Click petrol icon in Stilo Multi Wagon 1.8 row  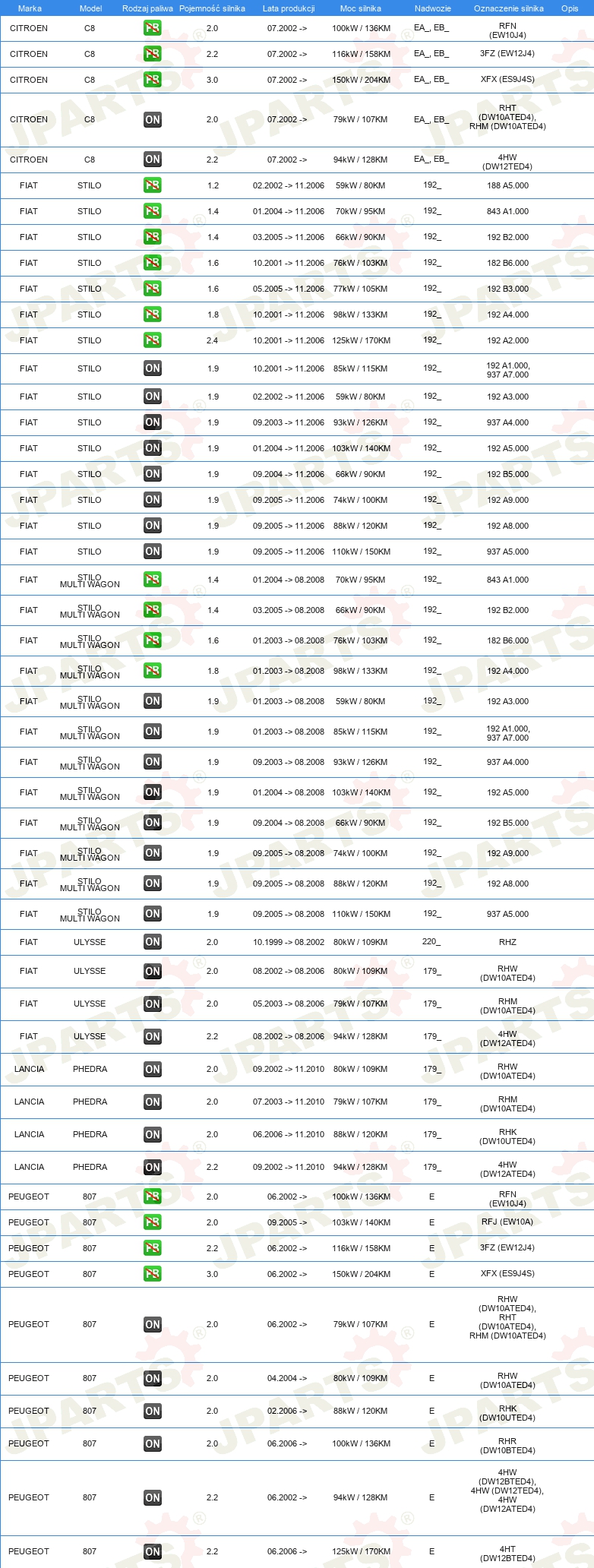coord(152,671)
